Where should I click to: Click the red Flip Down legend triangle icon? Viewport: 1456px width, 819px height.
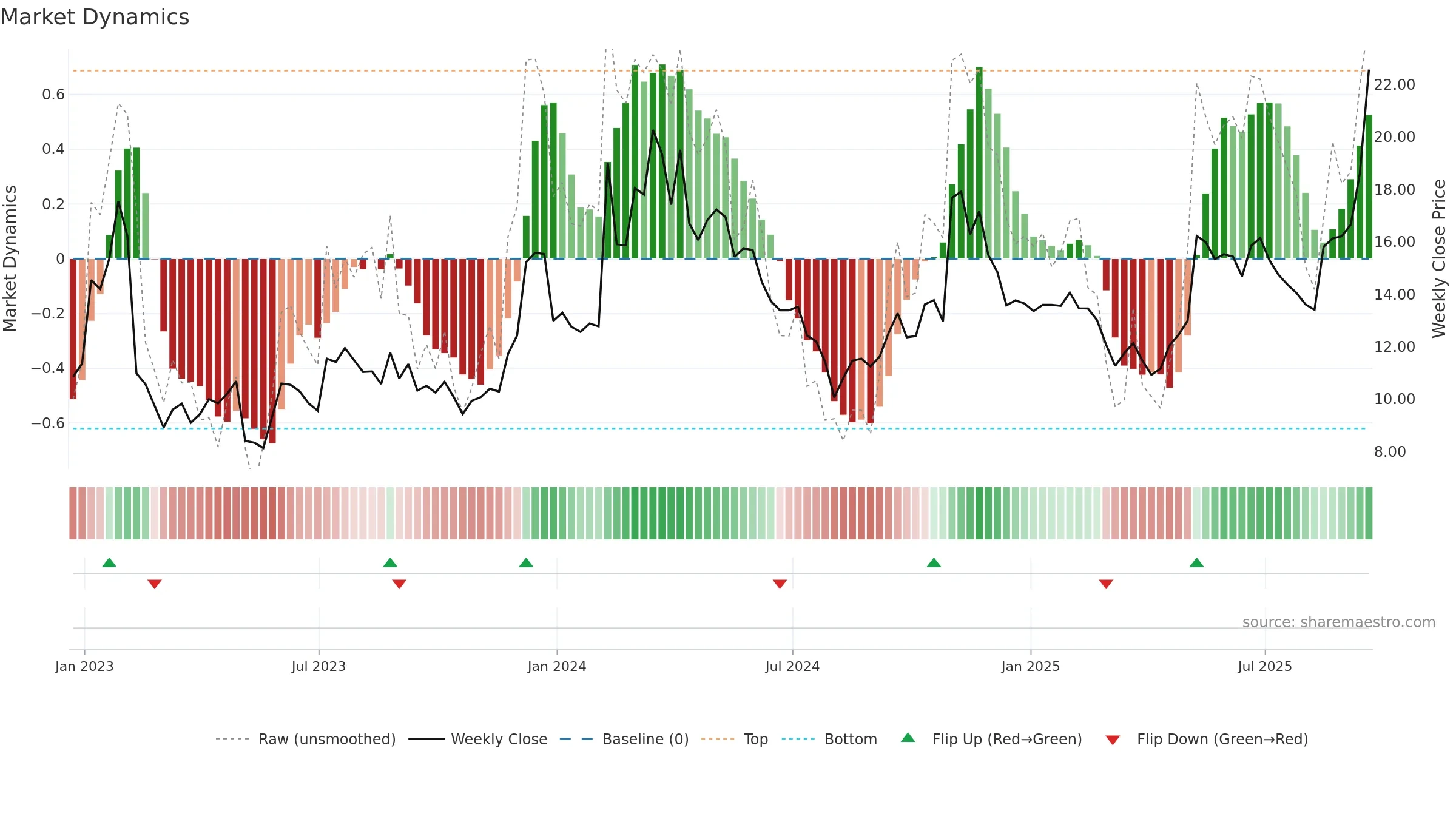1112,740
